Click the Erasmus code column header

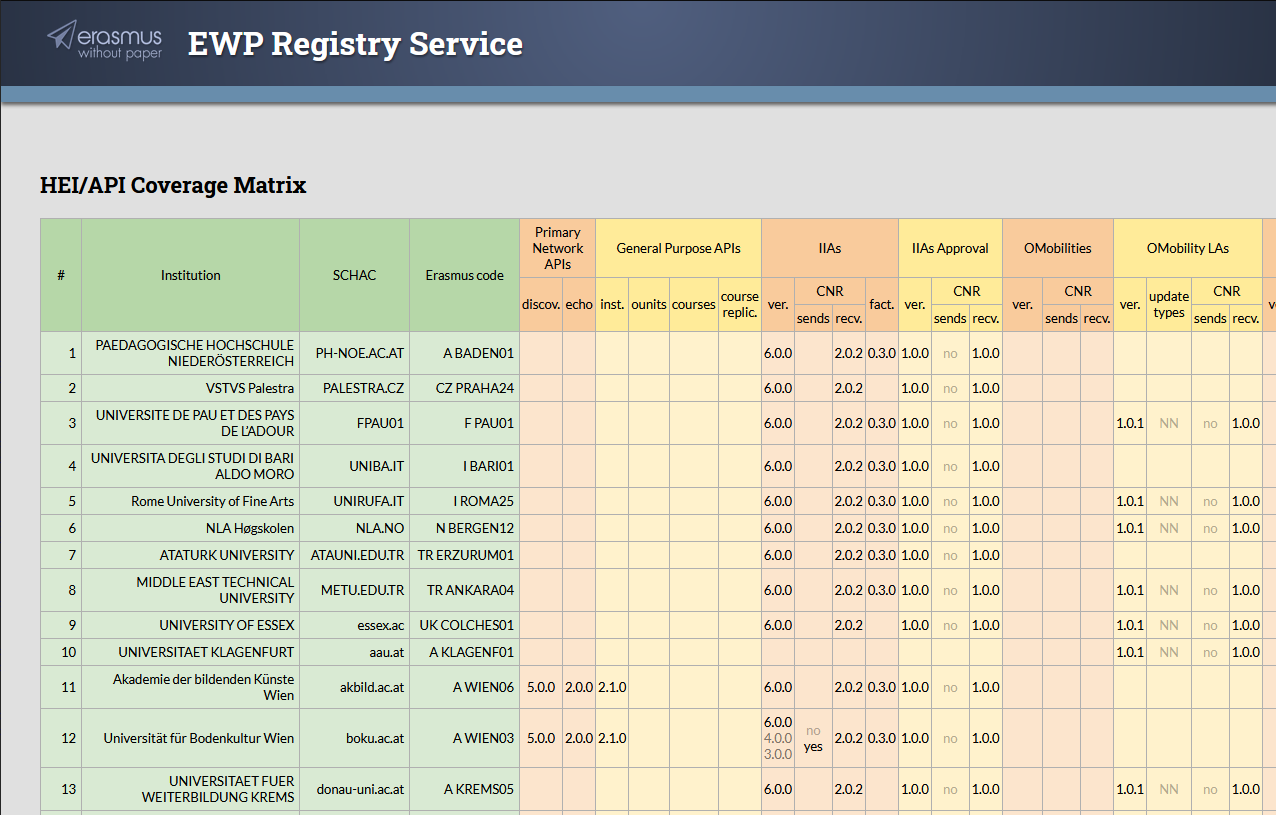coord(464,275)
